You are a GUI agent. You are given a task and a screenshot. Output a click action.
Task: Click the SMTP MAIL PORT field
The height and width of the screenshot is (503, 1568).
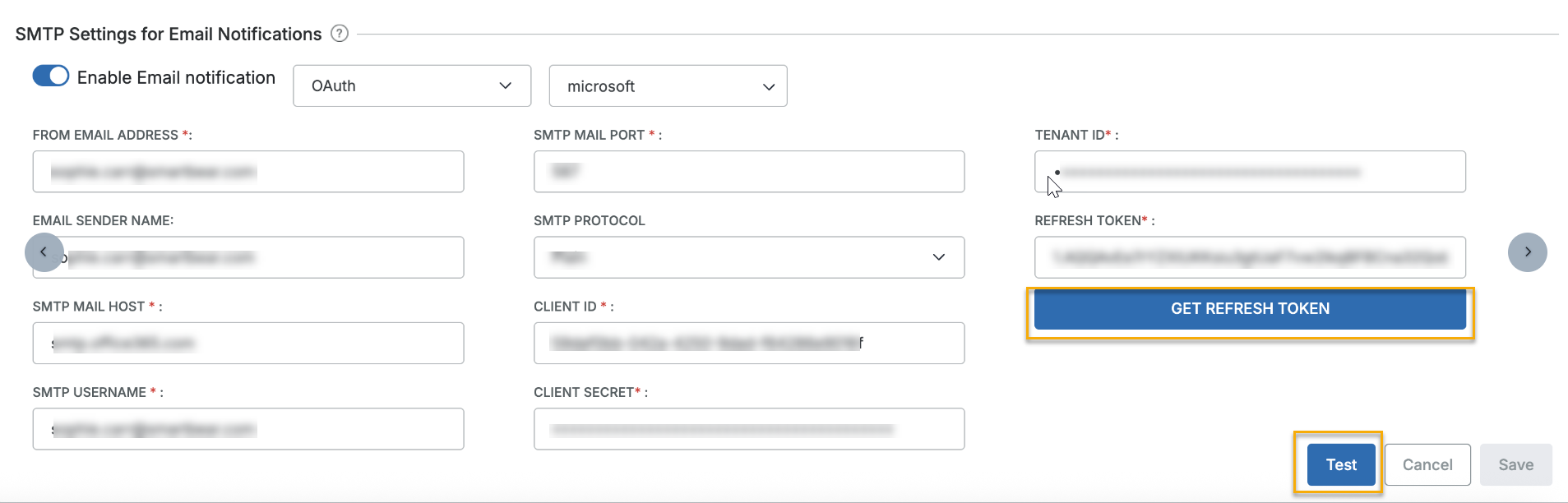click(x=749, y=172)
